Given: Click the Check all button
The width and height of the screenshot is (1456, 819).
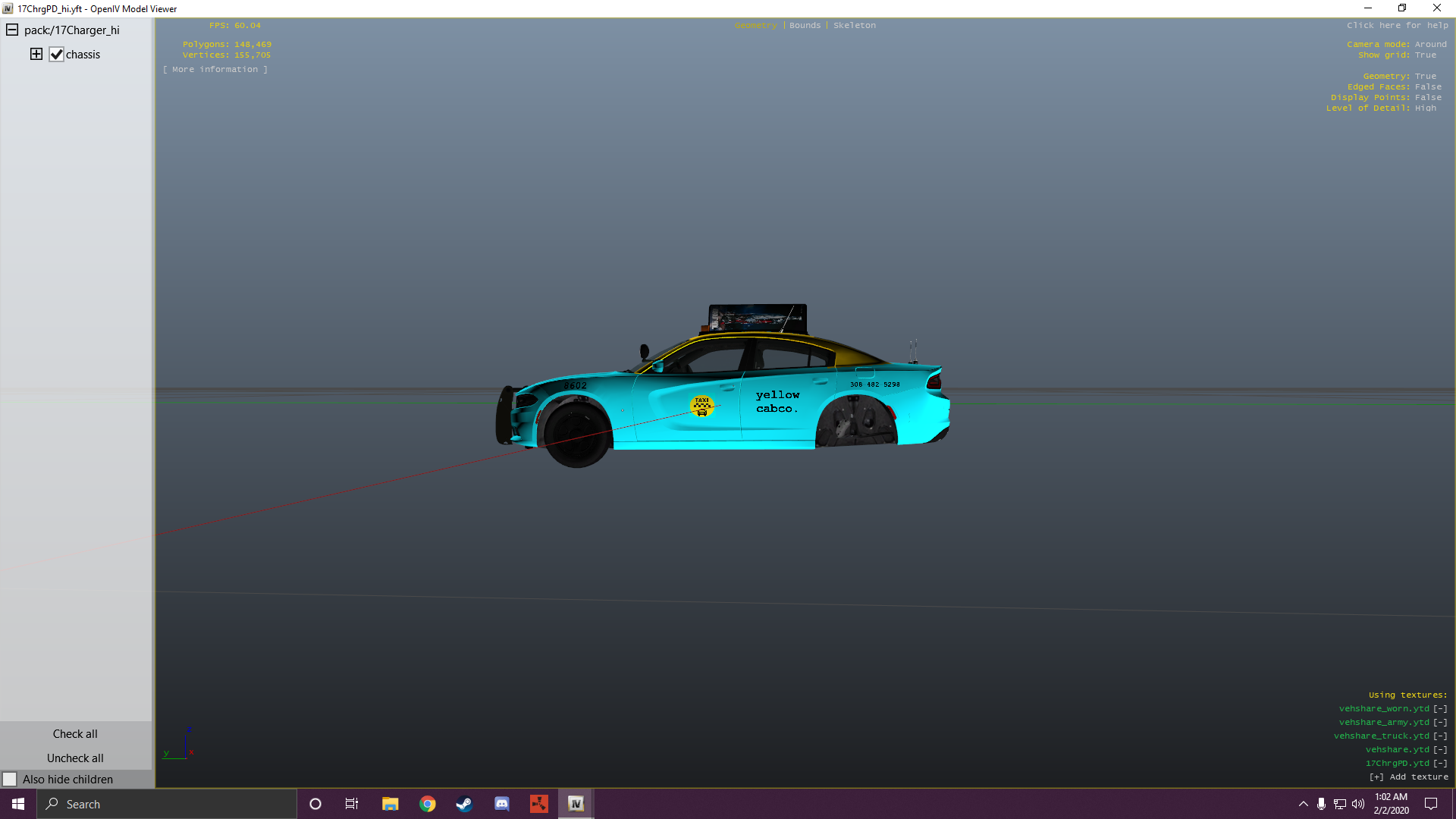Looking at the screenshot, I should pyautogui.click(x=75, y=733).
